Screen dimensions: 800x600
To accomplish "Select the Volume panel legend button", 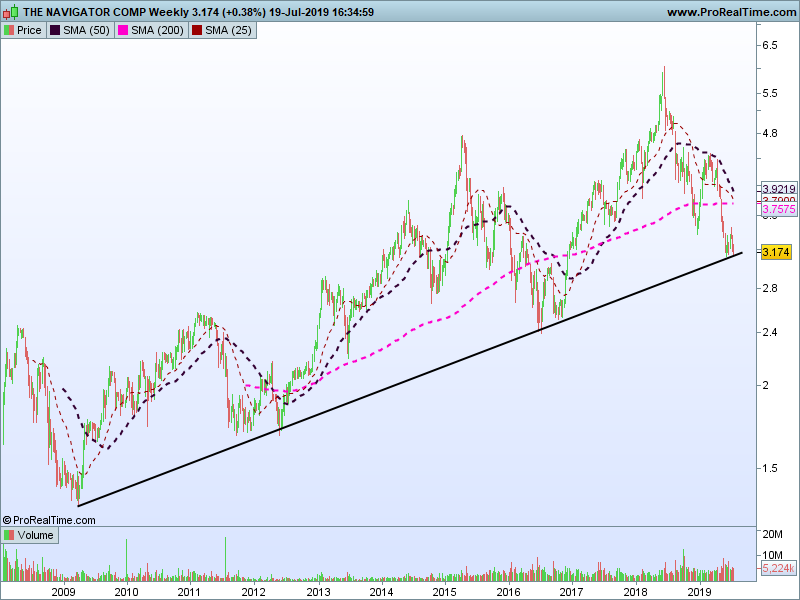I will coord(30,535).
